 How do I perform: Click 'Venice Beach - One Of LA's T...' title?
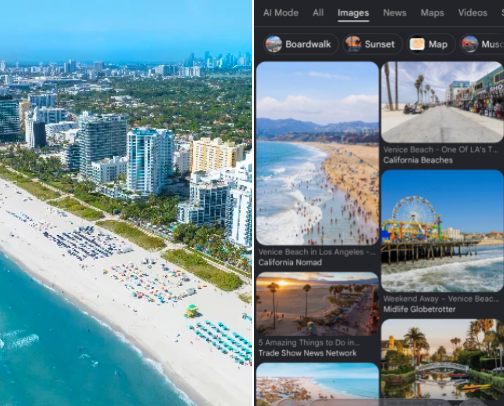point(440,150)
